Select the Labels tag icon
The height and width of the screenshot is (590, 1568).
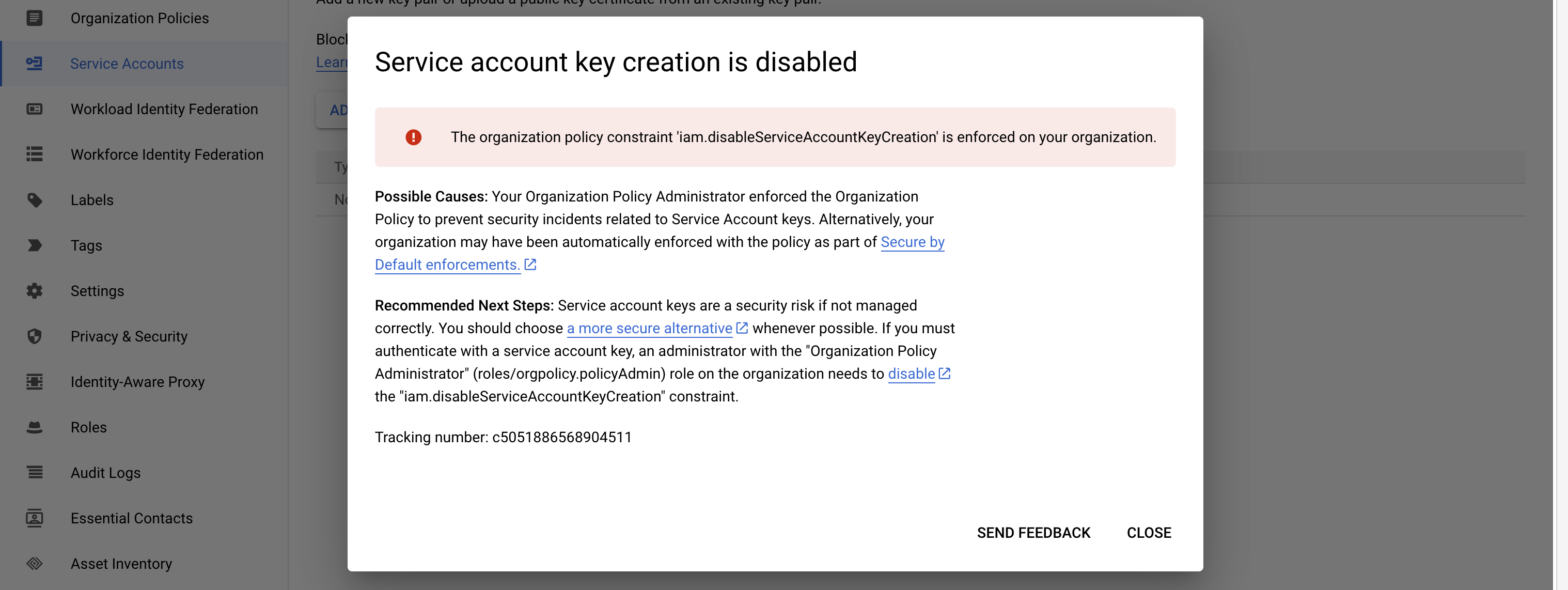click(x=34, y=200)
